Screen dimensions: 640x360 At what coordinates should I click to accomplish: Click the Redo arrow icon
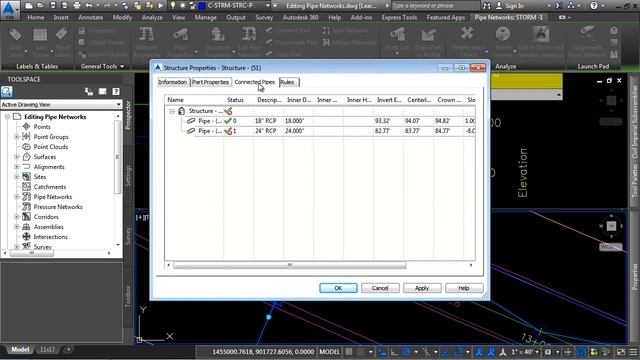(x=107, y=6)
